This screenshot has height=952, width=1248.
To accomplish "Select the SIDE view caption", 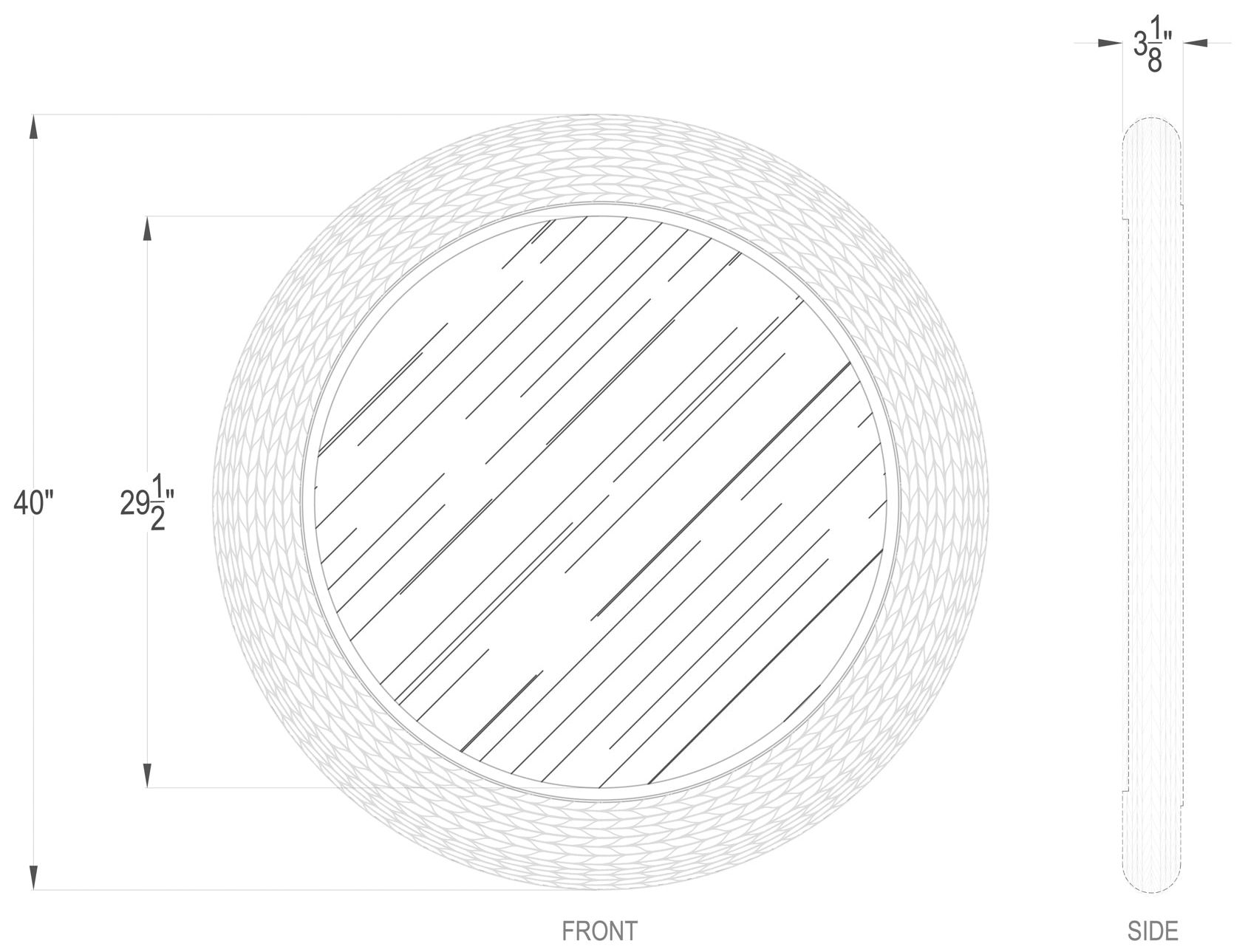I will point(1153,931).
